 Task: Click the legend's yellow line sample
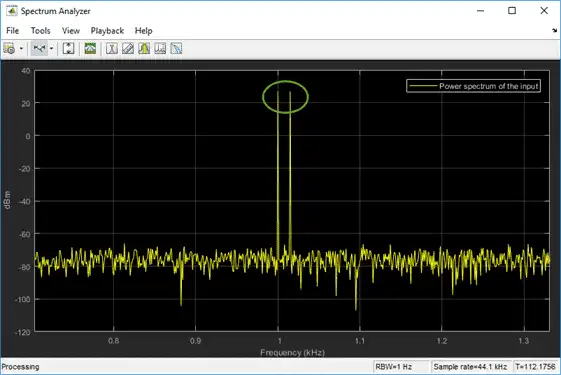click(x=423, y=86)
